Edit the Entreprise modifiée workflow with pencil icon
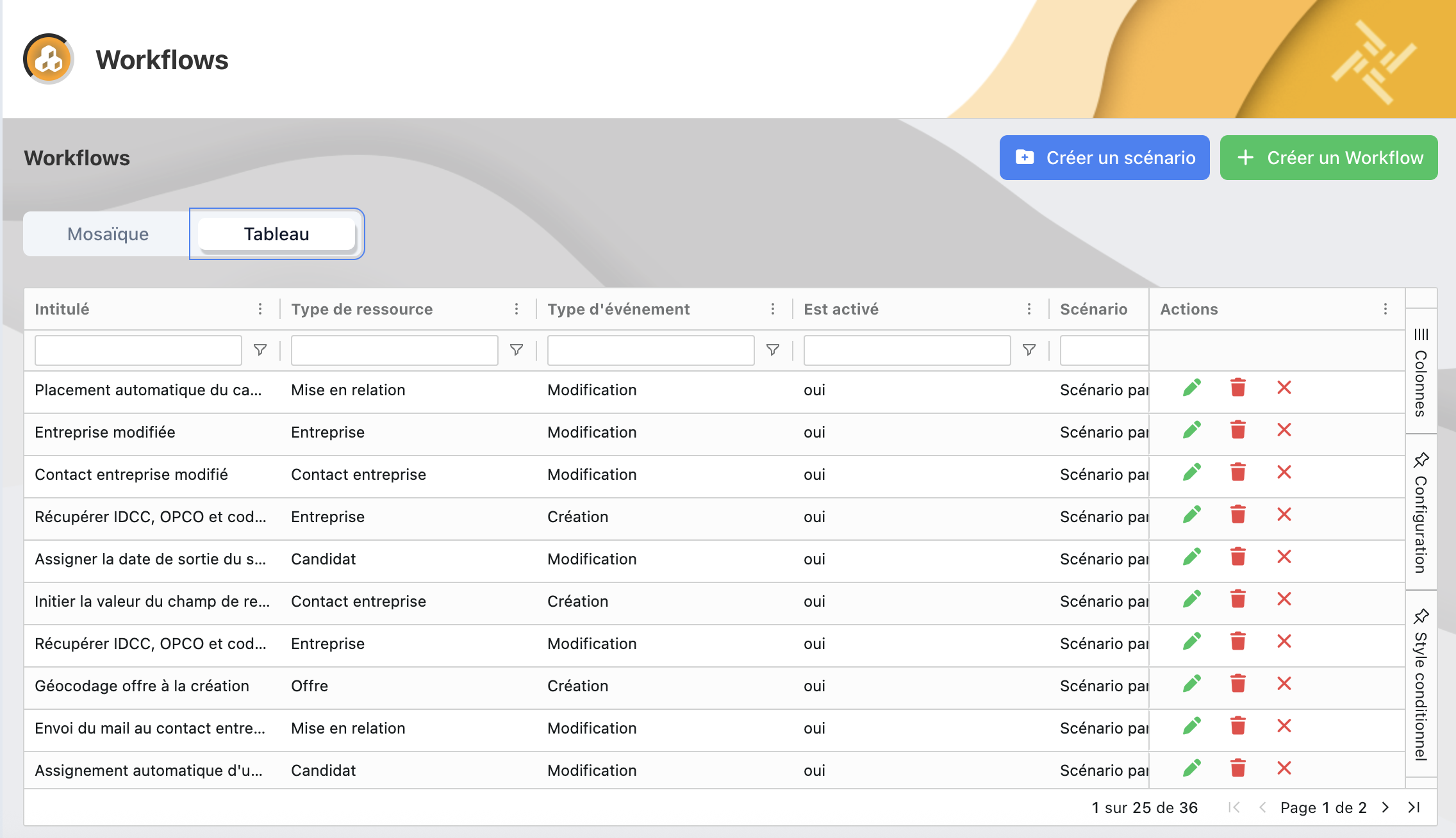Screen dimensions: 1456x838 (x=1191, y=431)
